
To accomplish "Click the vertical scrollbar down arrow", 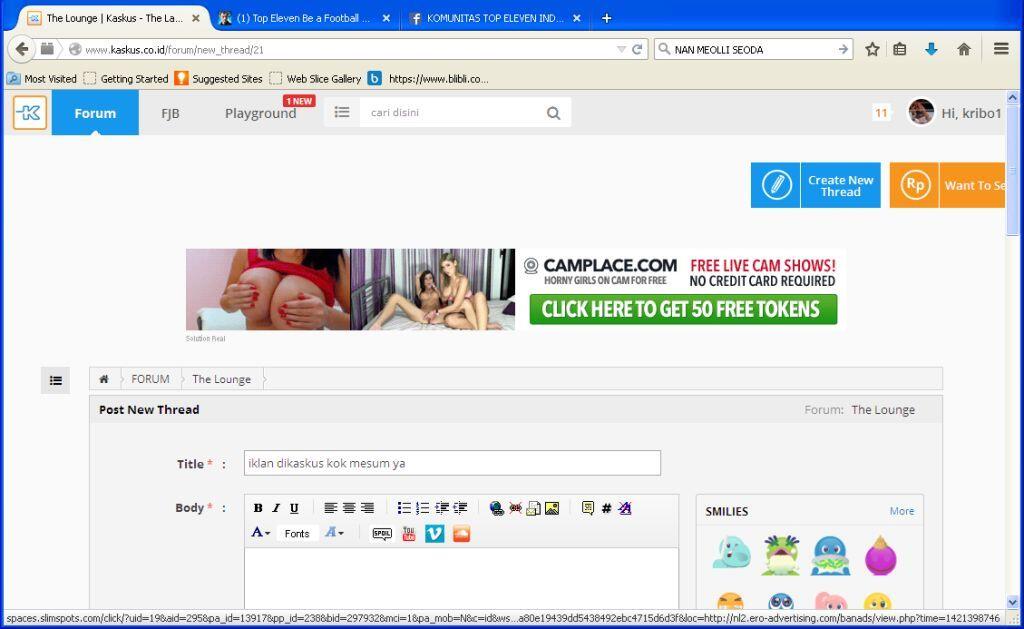I will click(1013, 602).
